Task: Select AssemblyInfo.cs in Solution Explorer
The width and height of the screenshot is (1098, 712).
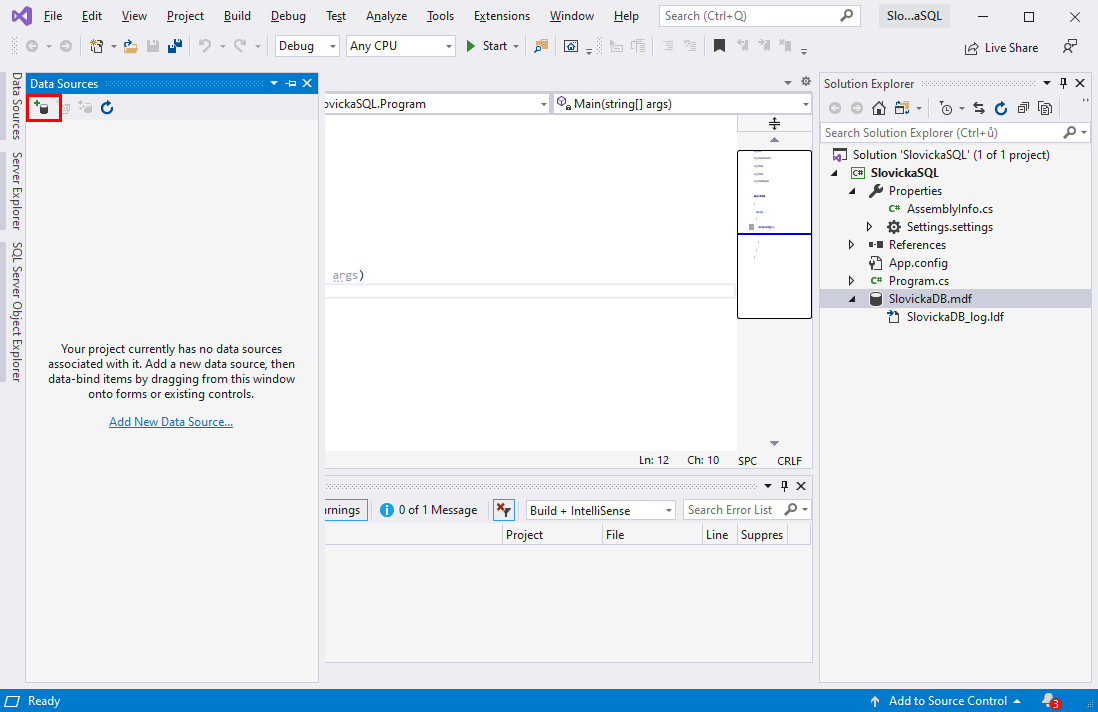Action: coord(949,209)
